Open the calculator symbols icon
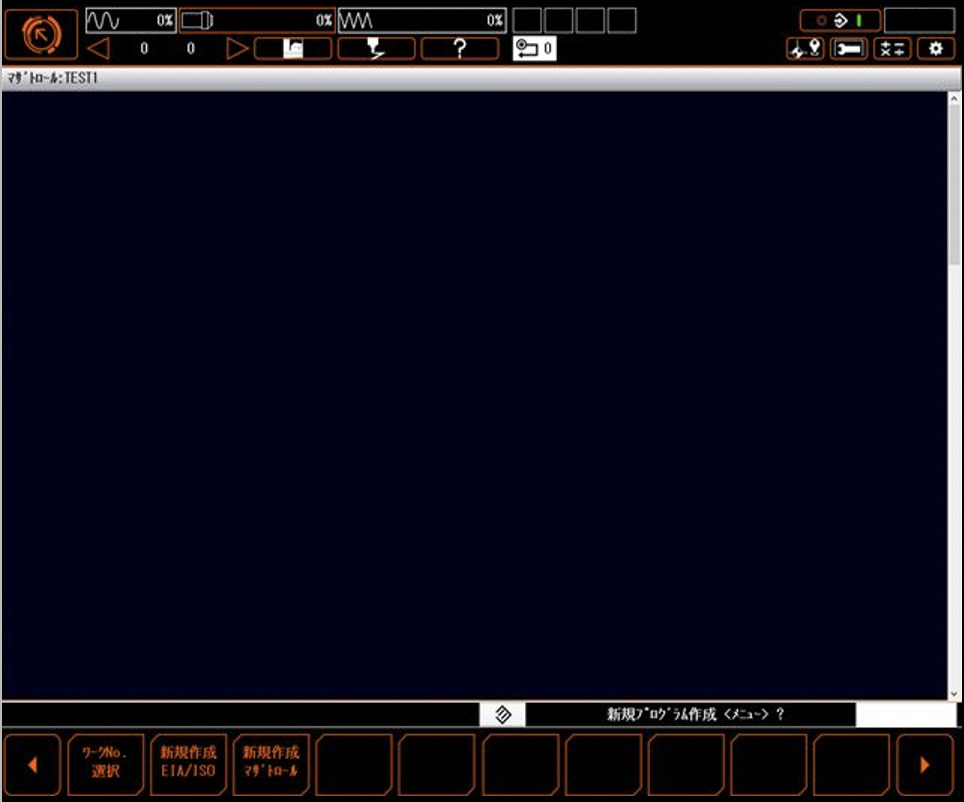The image size is (964, 802). click(x=892, y=49)
